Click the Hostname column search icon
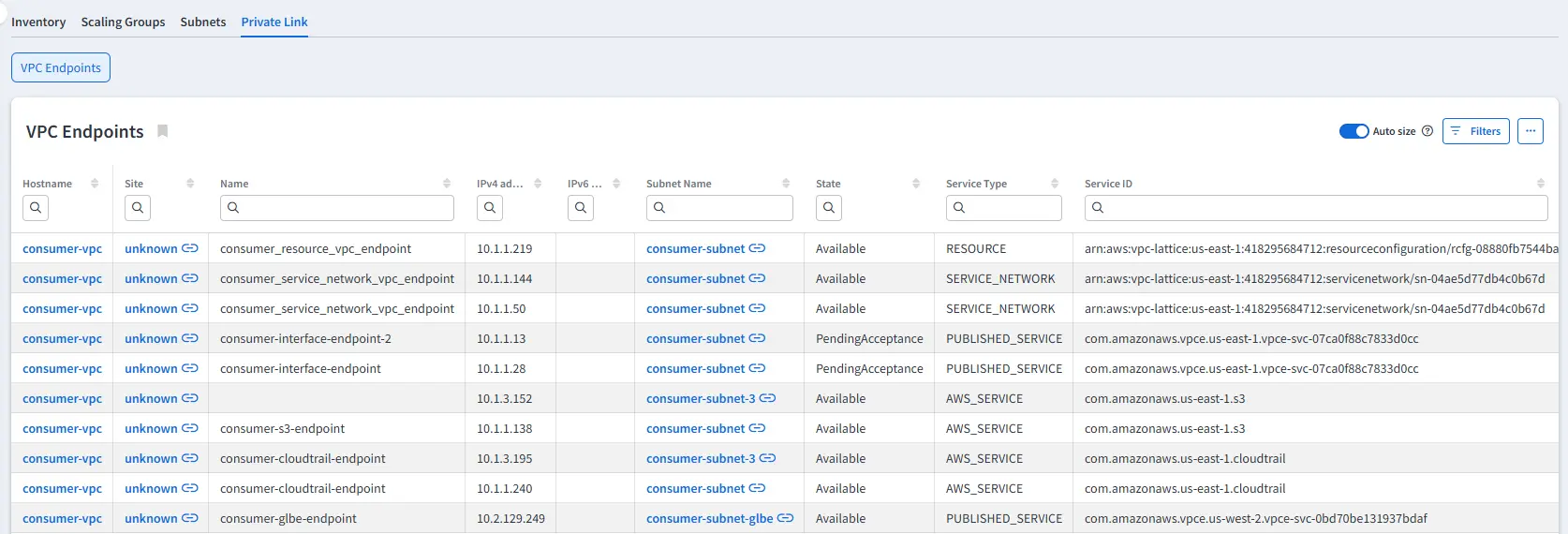Viewport: 1568px width, 534px height. pos(36,208)
